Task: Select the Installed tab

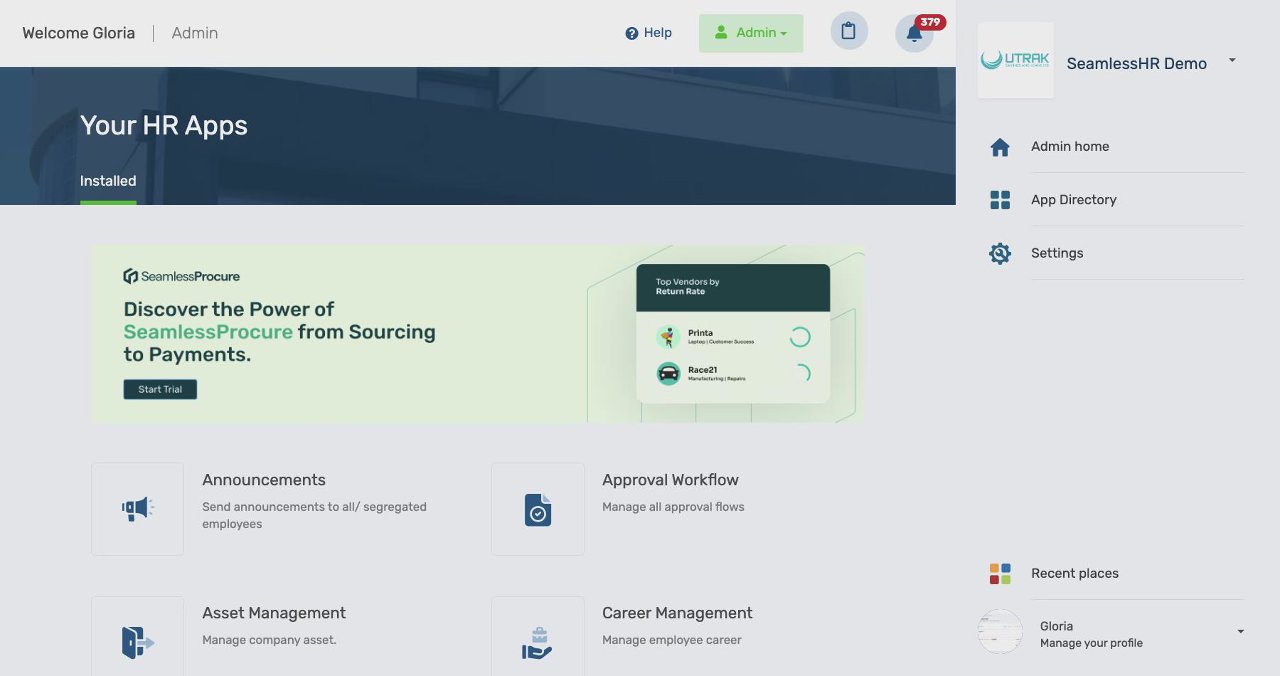Action: point(108,181)
